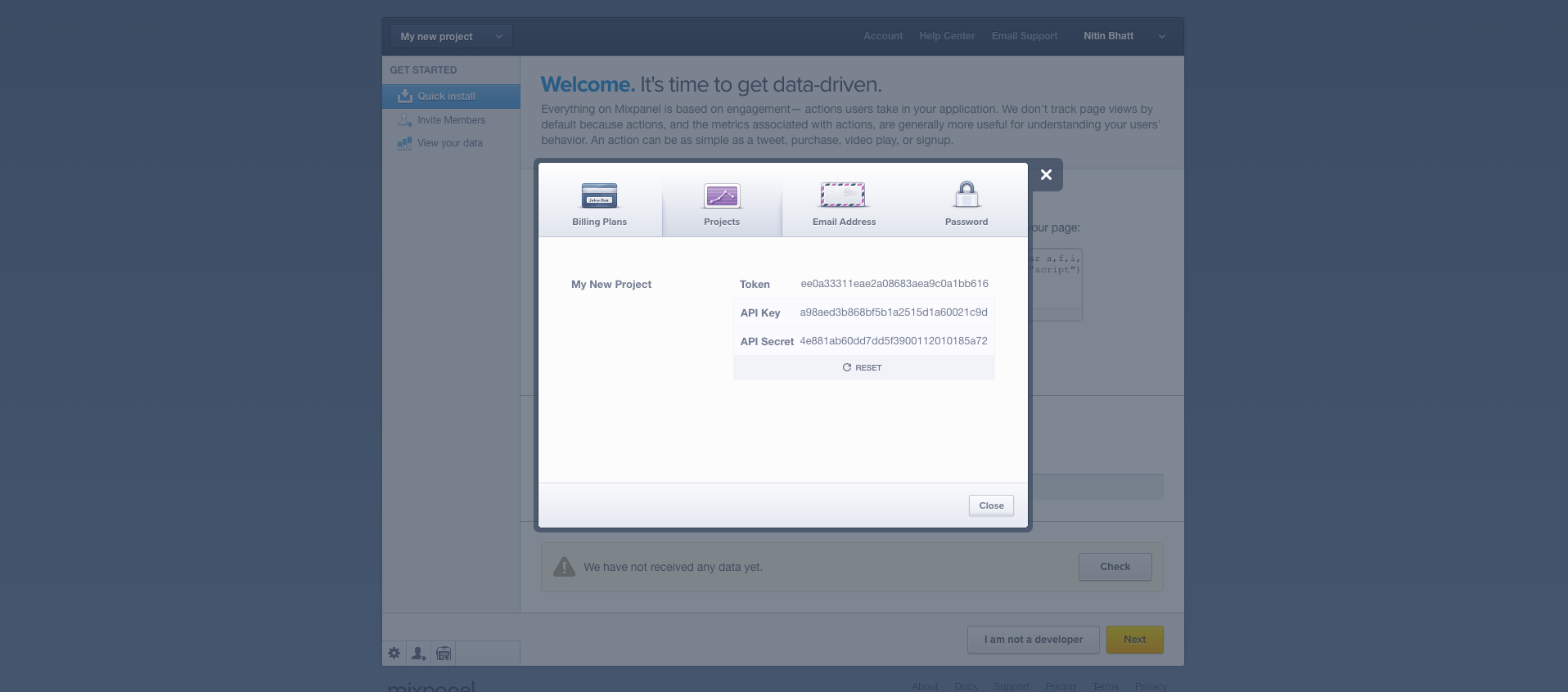The width and height of the screenshot is (1568, 692).
Task: Click the Token label
Action: 755,285
